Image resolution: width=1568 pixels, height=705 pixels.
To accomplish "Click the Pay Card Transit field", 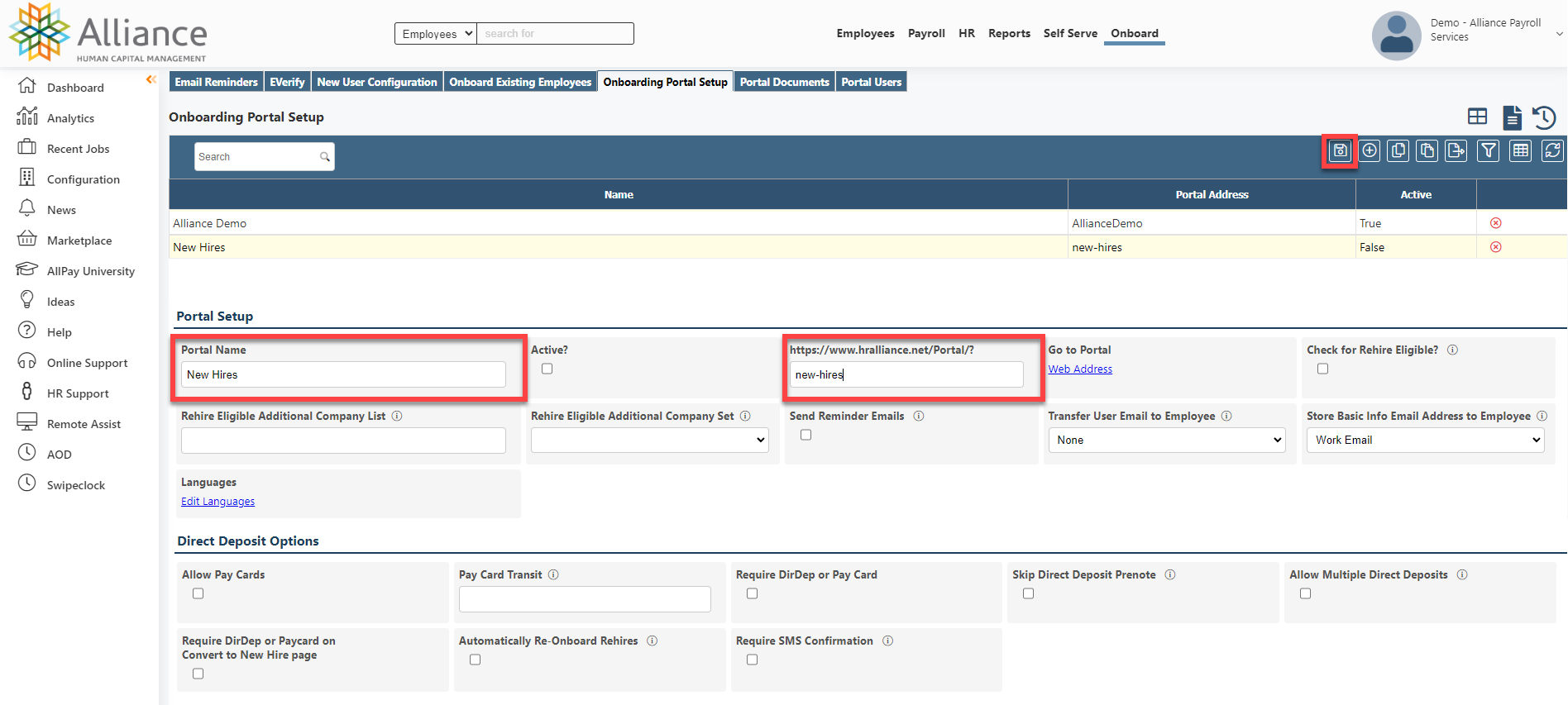I will pos(585,599).
